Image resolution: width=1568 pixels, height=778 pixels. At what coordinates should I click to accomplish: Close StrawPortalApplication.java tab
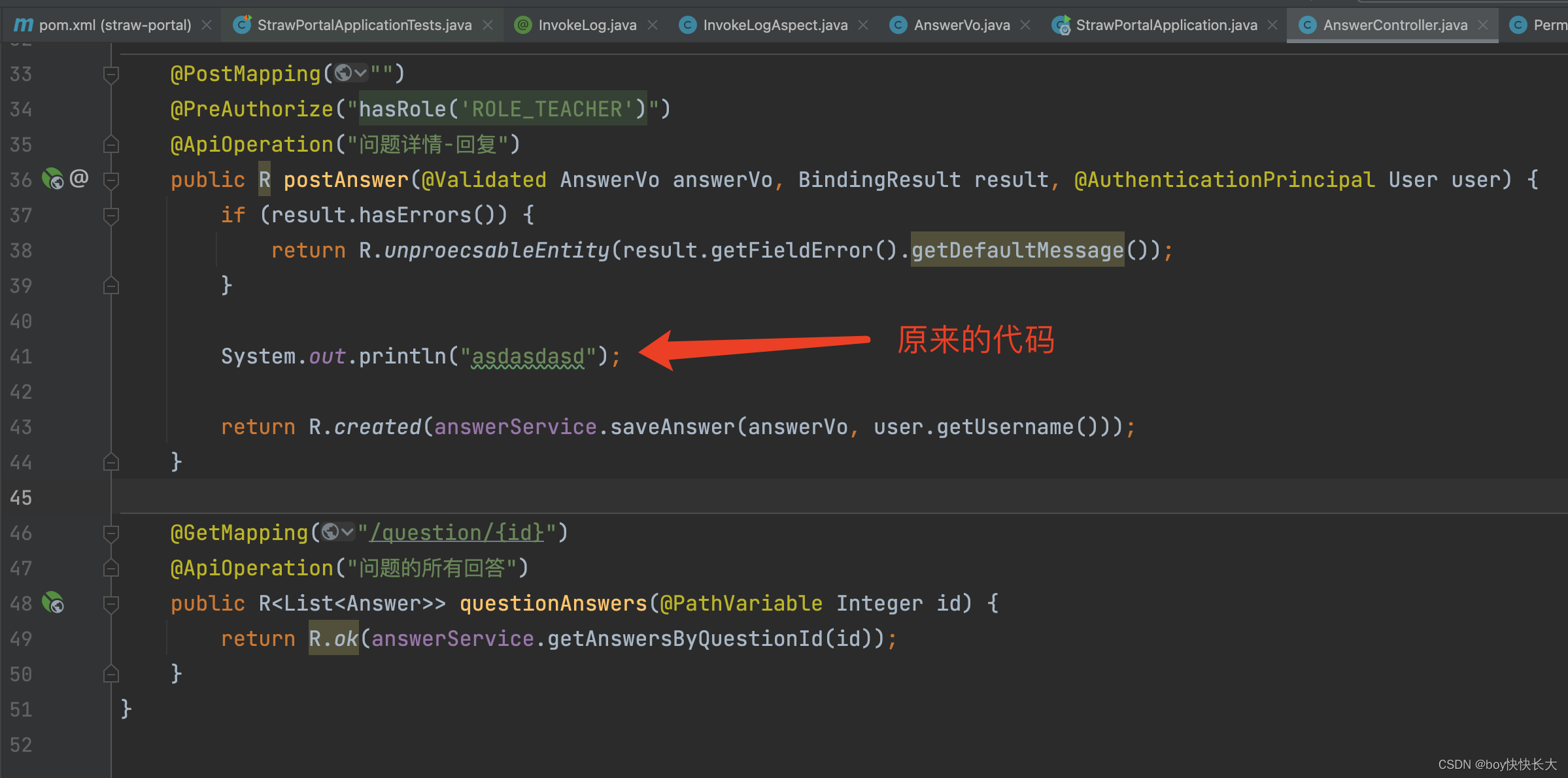click(x=1272, y=25)
